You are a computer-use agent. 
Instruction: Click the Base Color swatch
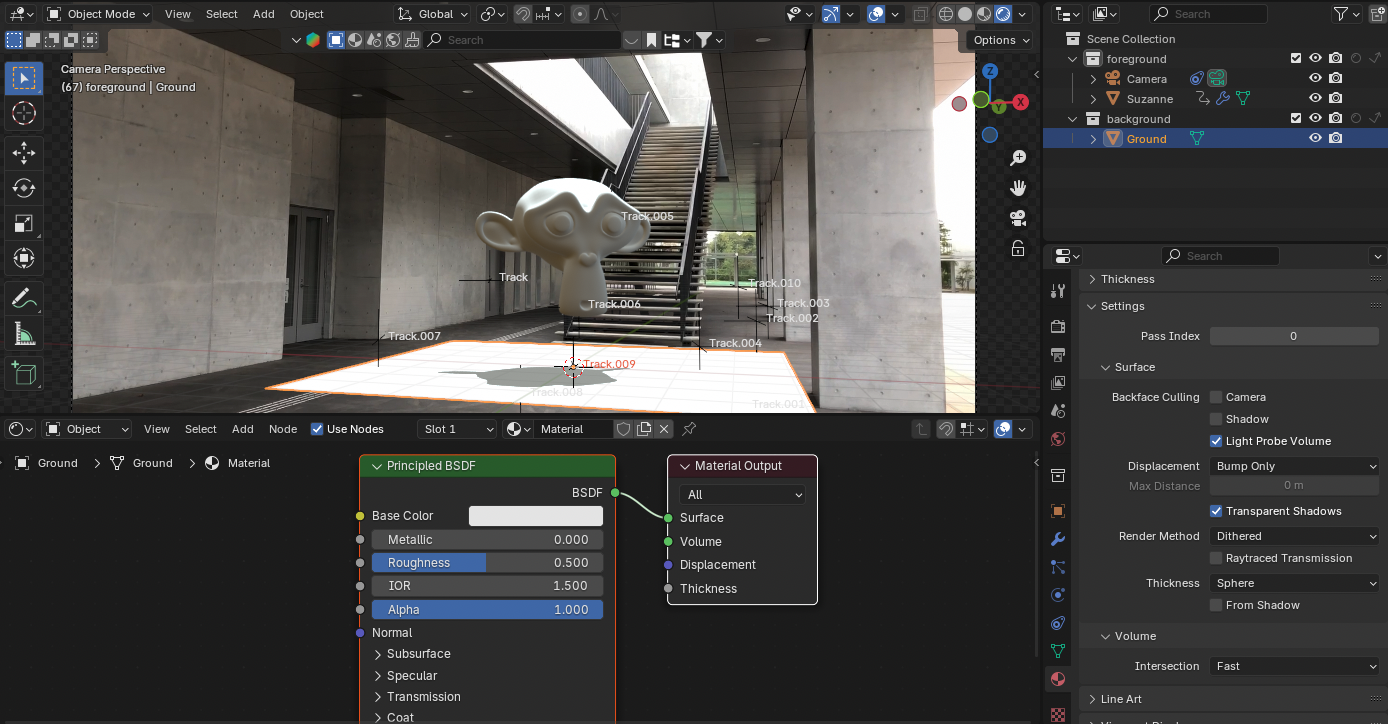536,516
